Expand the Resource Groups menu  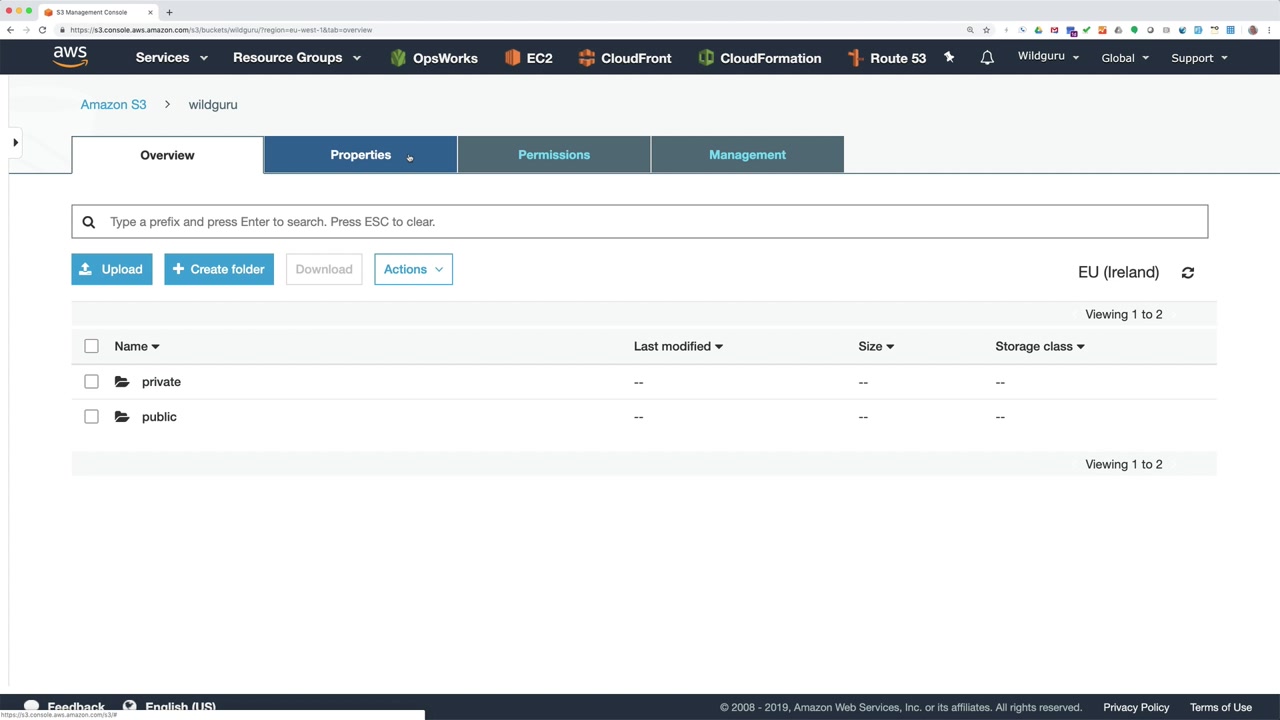pyautogui.click(x=297, y=58)
